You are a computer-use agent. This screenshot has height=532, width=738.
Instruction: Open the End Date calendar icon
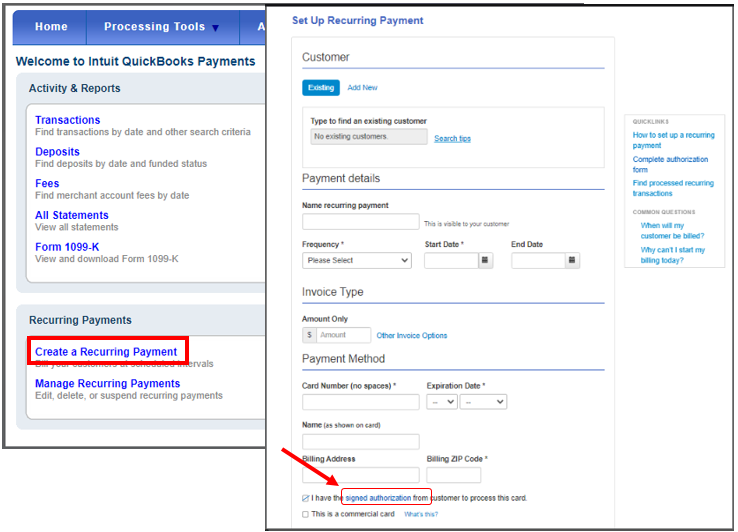tap(572, 260)
